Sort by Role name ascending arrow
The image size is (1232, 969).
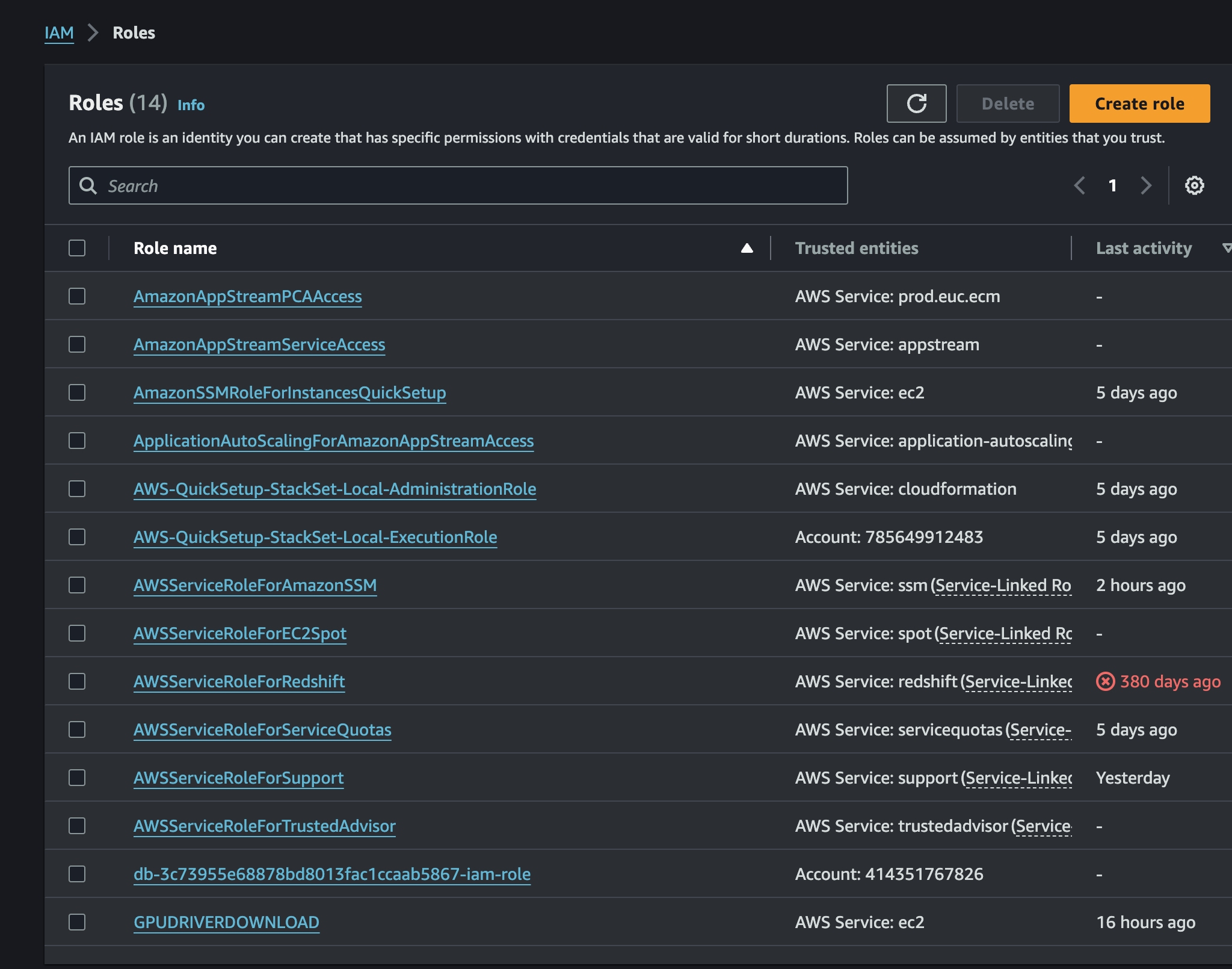click(x=747, y=248)
